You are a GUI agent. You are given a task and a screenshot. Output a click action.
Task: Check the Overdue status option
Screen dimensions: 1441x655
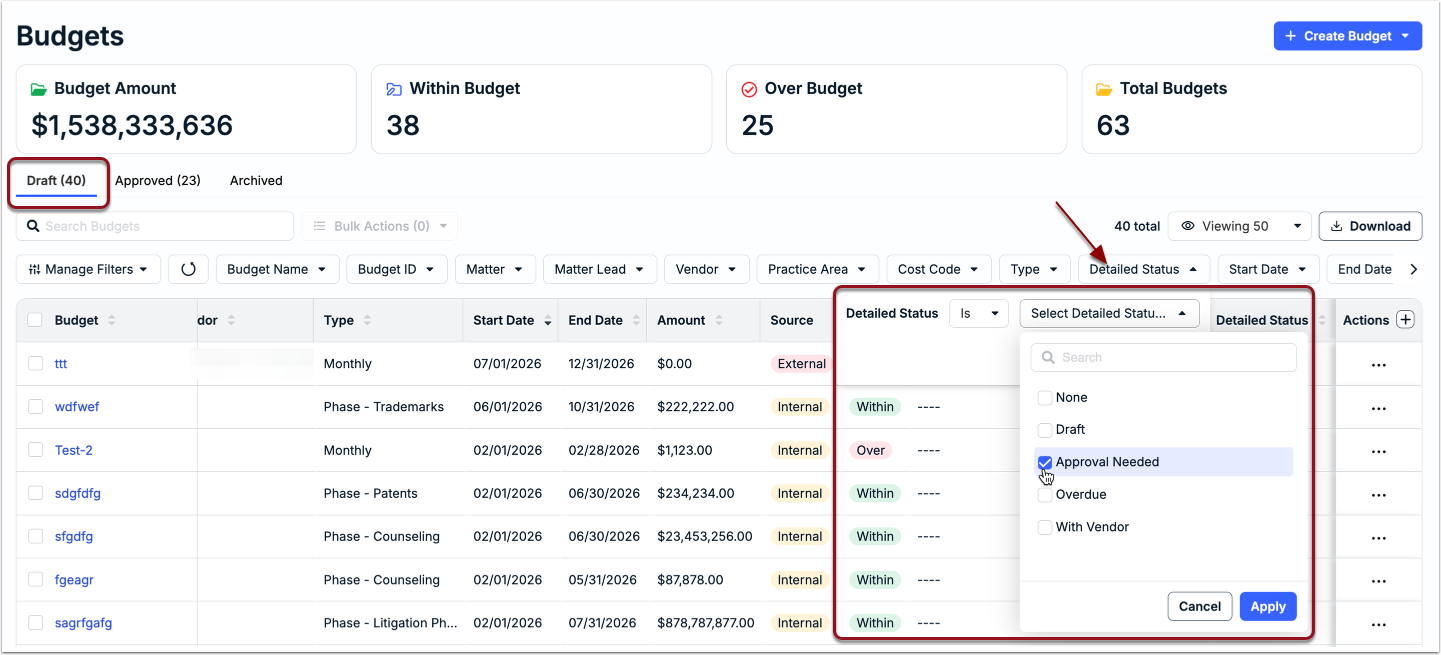[1045, 495]
